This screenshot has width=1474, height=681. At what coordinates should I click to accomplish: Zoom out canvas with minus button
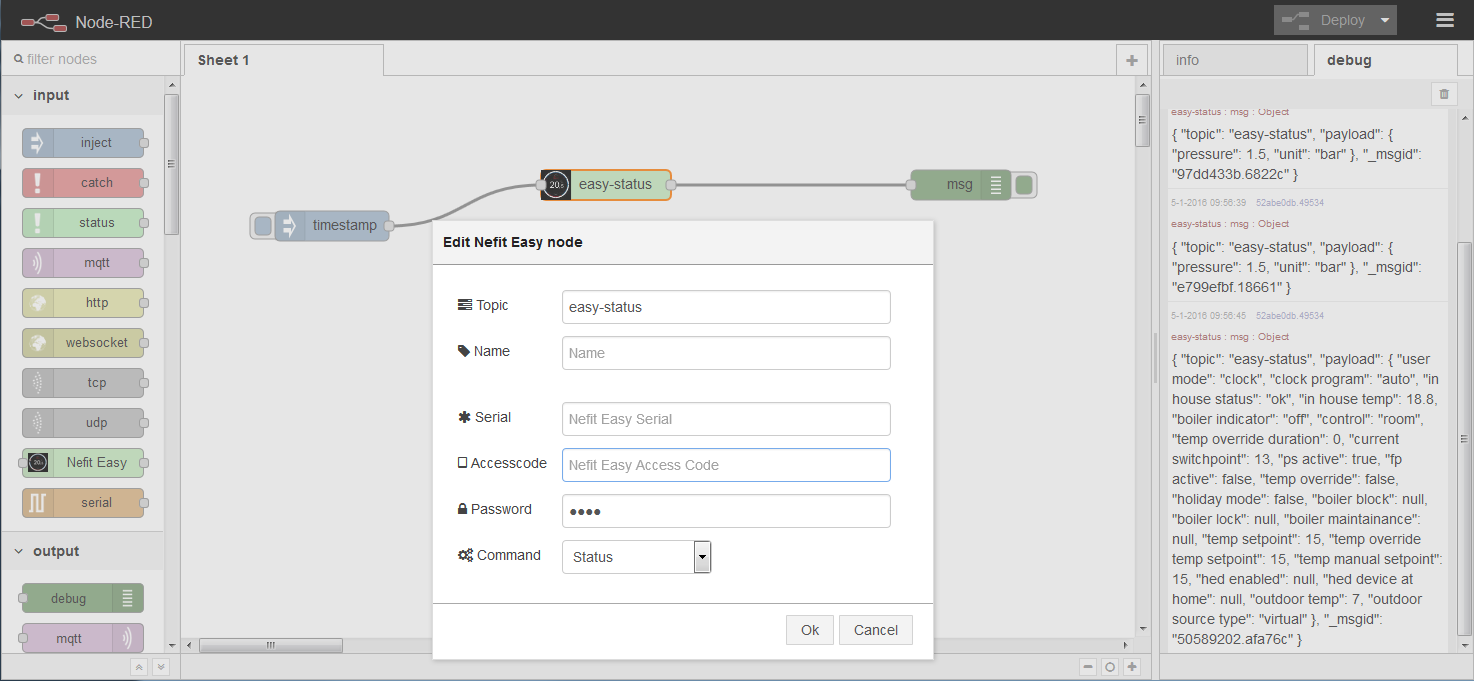tap(1088, 667)
